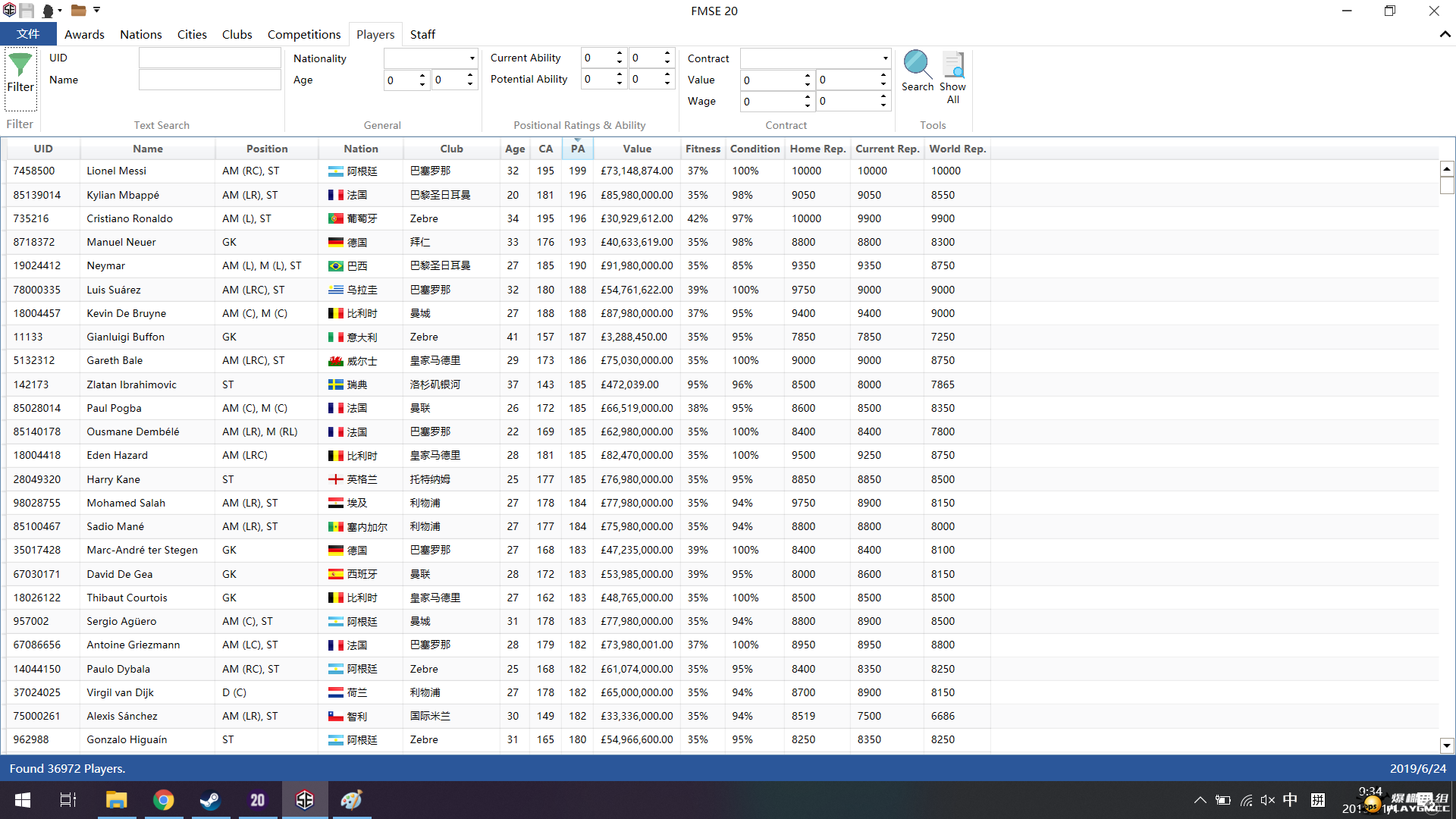Image resolution: width=1456 pixels, height=819 pixels.
Task: Sort table by Club column header
Action: (x=451, y=149)
